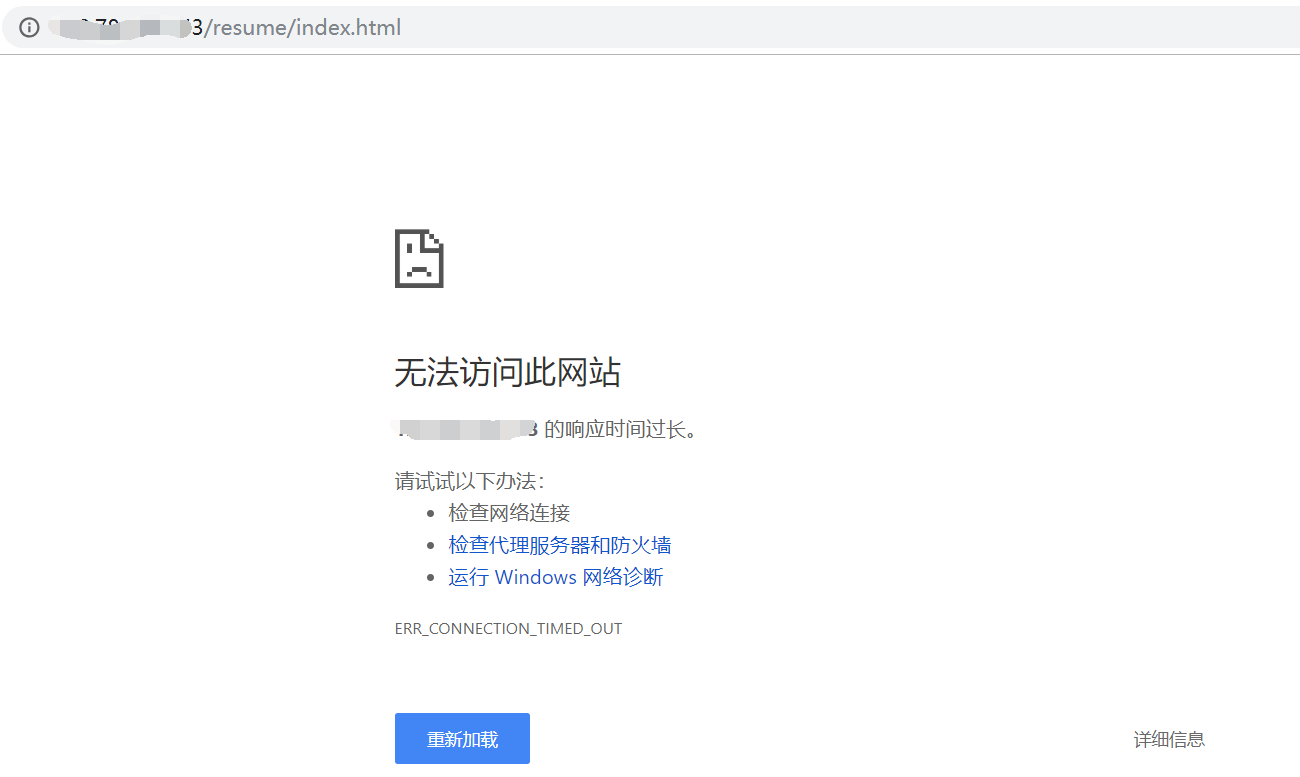Run Windows network diagnostics via 运行 Windows 网络诊断
The height and width of the screenshot is (777, 1300).
pos(556,577)
